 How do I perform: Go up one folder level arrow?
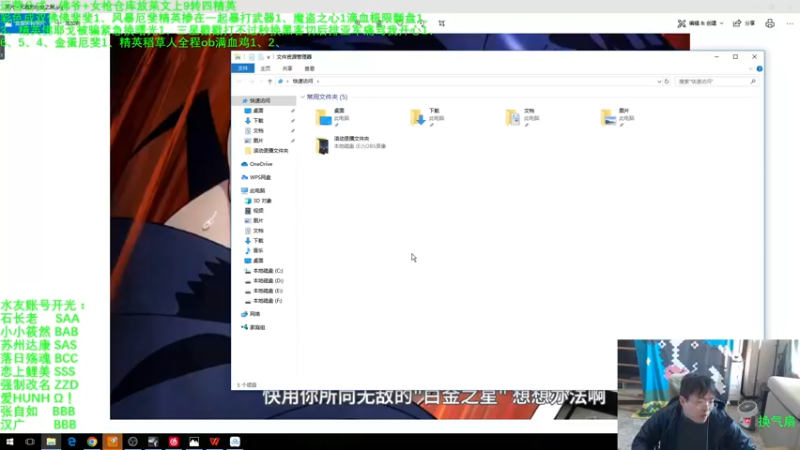[x=270, y=82]
